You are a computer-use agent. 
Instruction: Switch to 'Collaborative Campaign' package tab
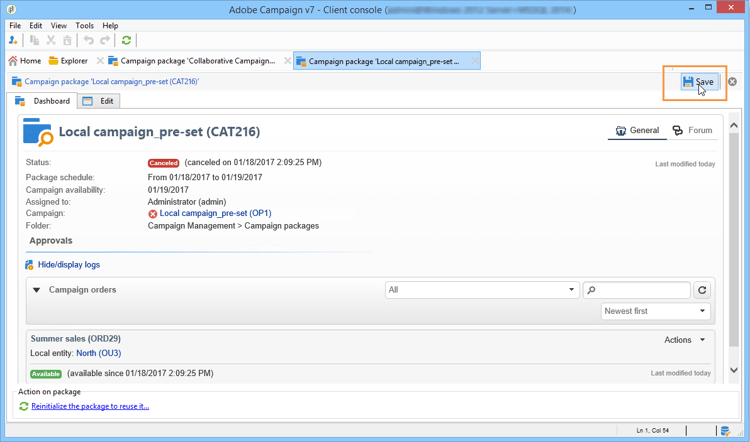[192, 61]
